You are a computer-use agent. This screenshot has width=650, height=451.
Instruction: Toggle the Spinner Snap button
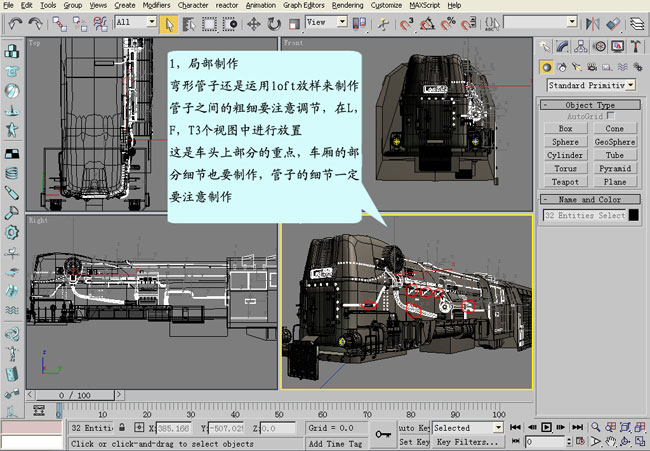pos(468,24)
